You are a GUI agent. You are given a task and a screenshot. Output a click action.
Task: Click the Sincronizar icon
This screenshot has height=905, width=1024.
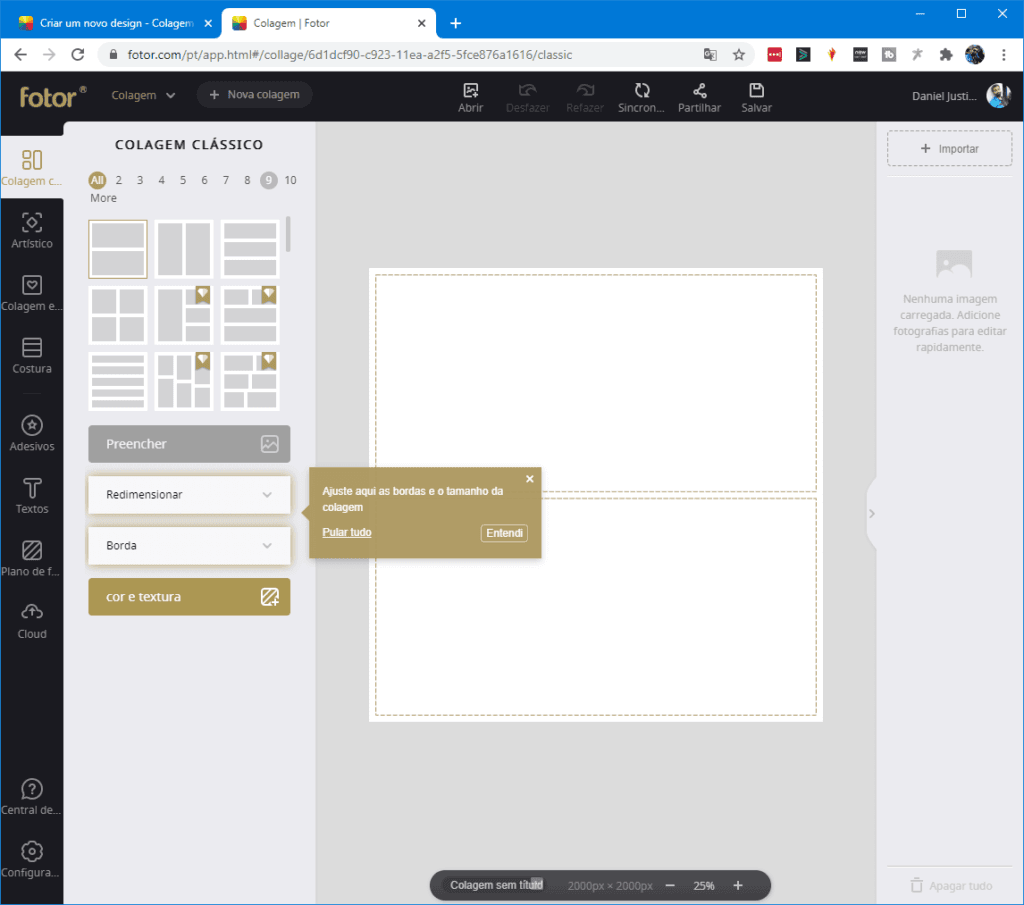[x=642, y=91]
